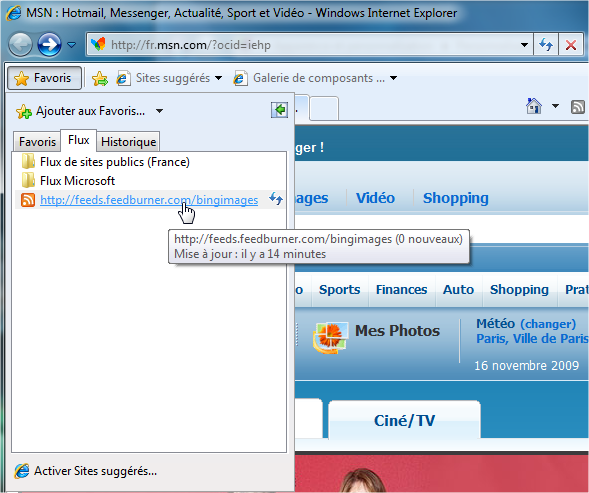Click the date 16 novembre 2009
The height and width of the screenshot is (493, 589).
(x=526, y=365)
